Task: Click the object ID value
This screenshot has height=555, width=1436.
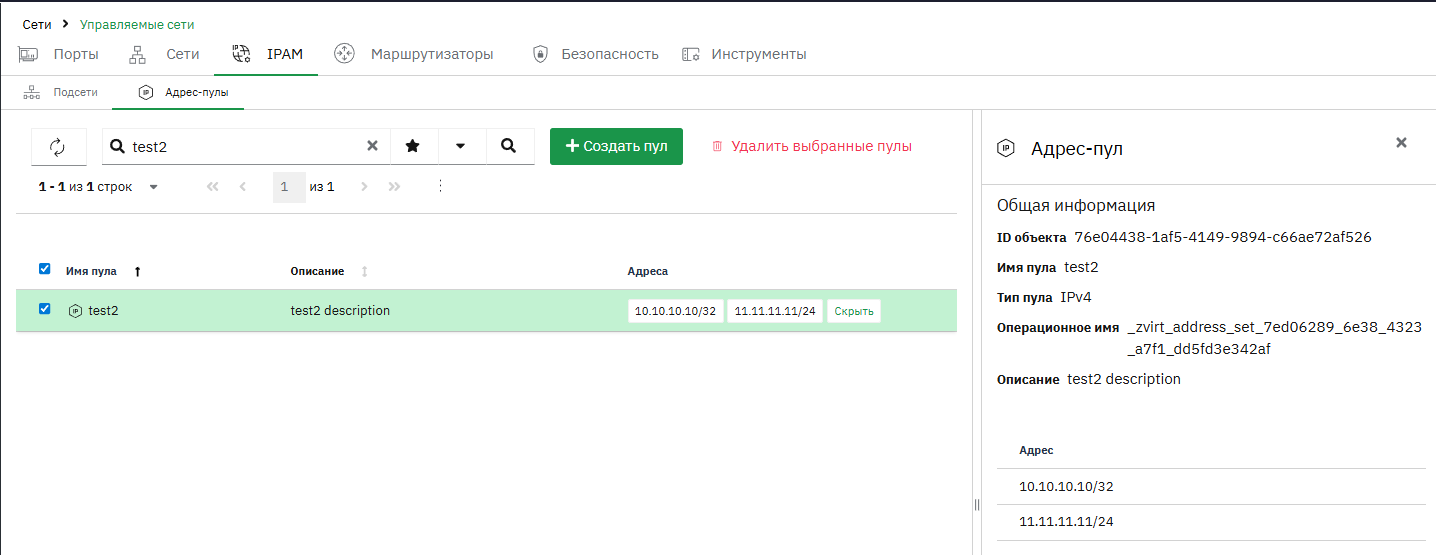Action: click(1222, 237)
